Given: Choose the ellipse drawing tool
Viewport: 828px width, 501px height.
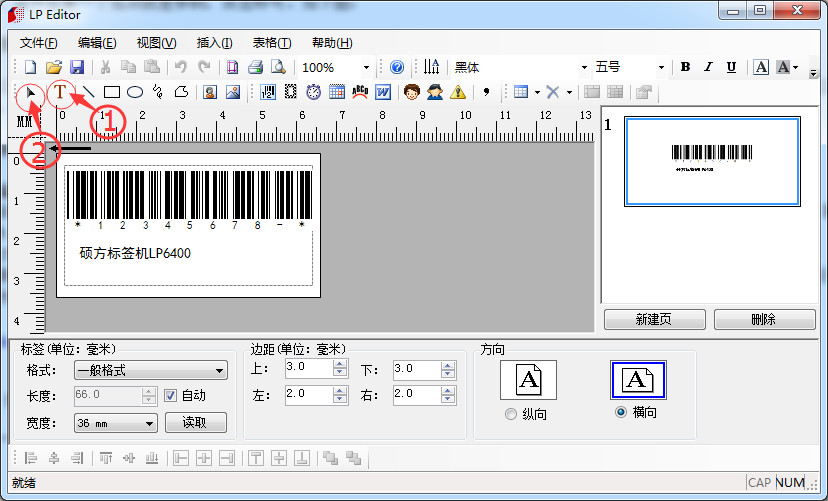Looking at the screenshot, I should coord(135,92).
